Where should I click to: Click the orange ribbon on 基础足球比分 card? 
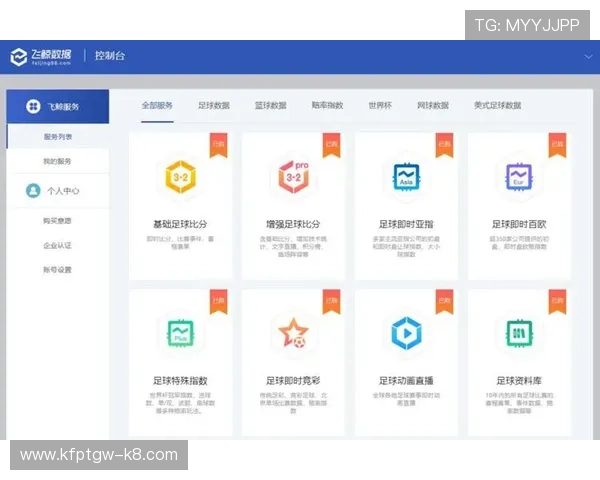218,145
